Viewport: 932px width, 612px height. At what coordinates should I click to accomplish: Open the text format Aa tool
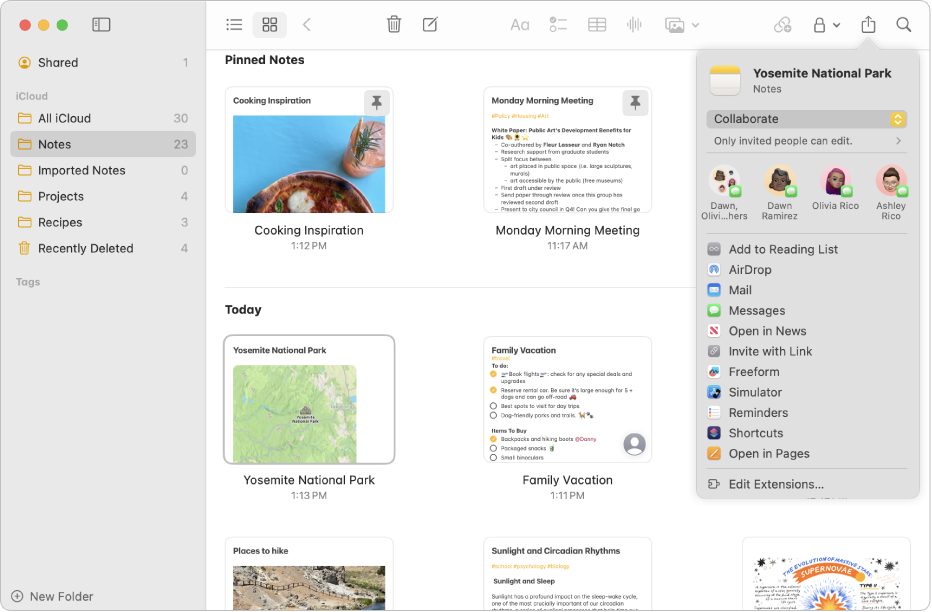coord(520,25)
